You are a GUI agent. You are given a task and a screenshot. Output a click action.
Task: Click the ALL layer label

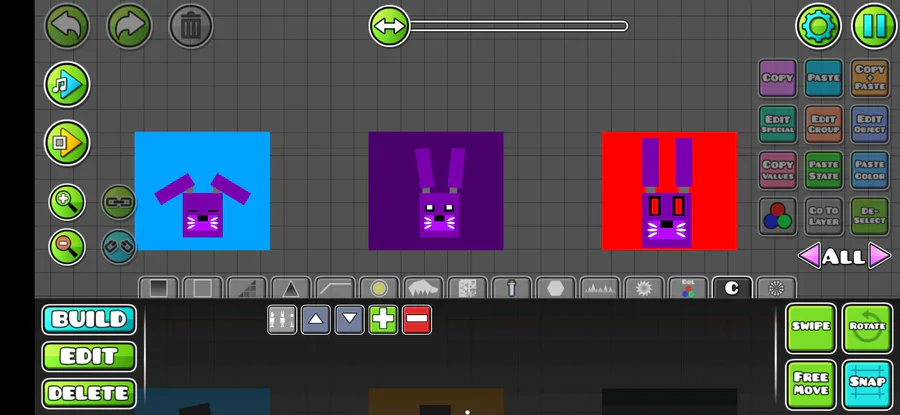tap(844, 257)
